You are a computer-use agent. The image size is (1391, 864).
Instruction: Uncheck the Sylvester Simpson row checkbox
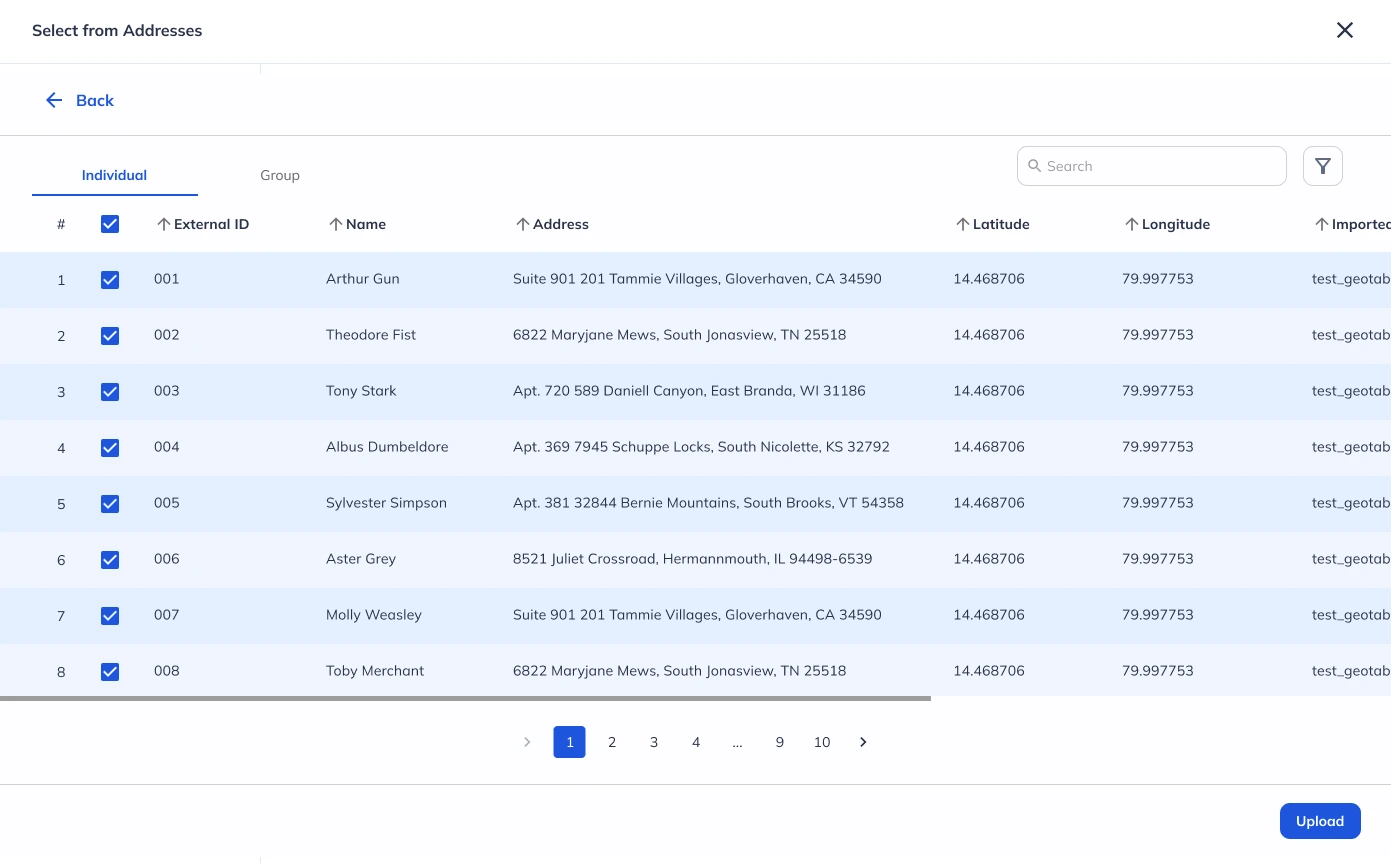(110, 504)
